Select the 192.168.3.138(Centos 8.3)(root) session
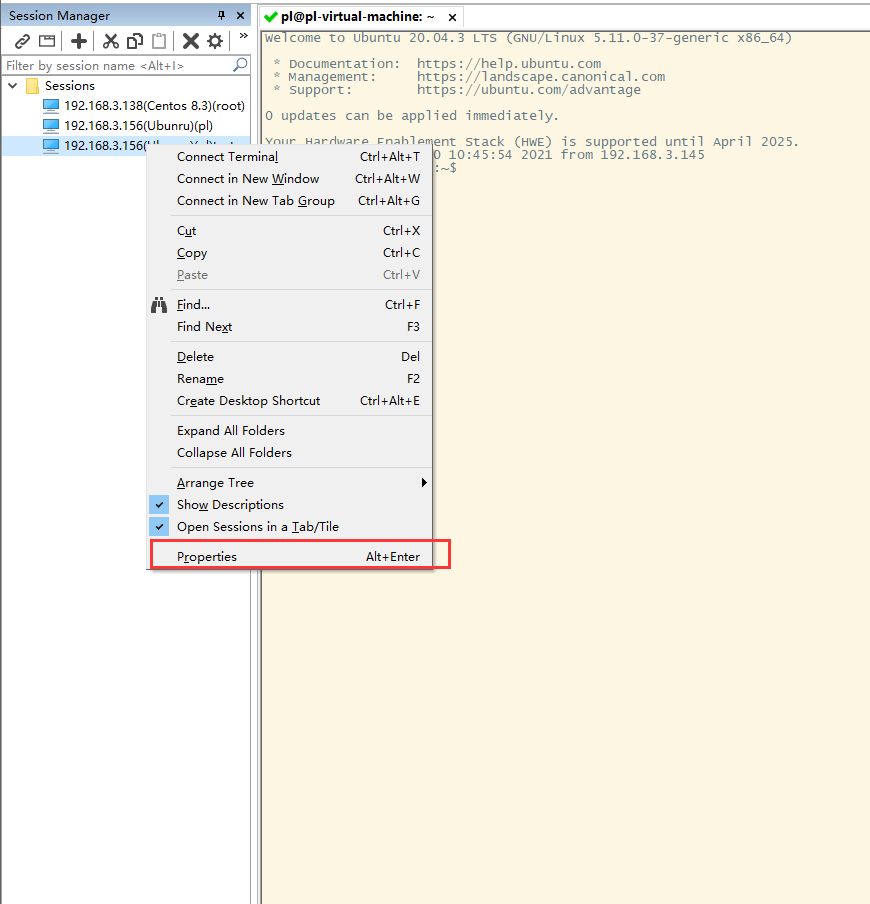This screenshot has height=904, width=870. pos(155,106)
